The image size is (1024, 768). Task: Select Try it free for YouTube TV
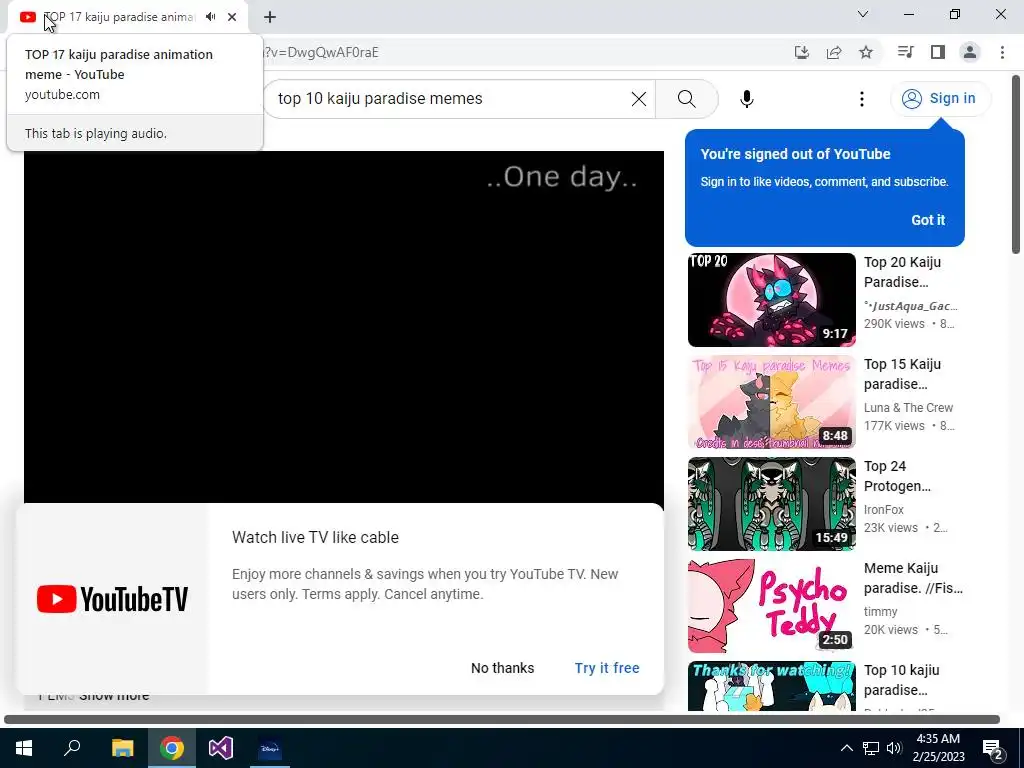[x=607, y=668]
